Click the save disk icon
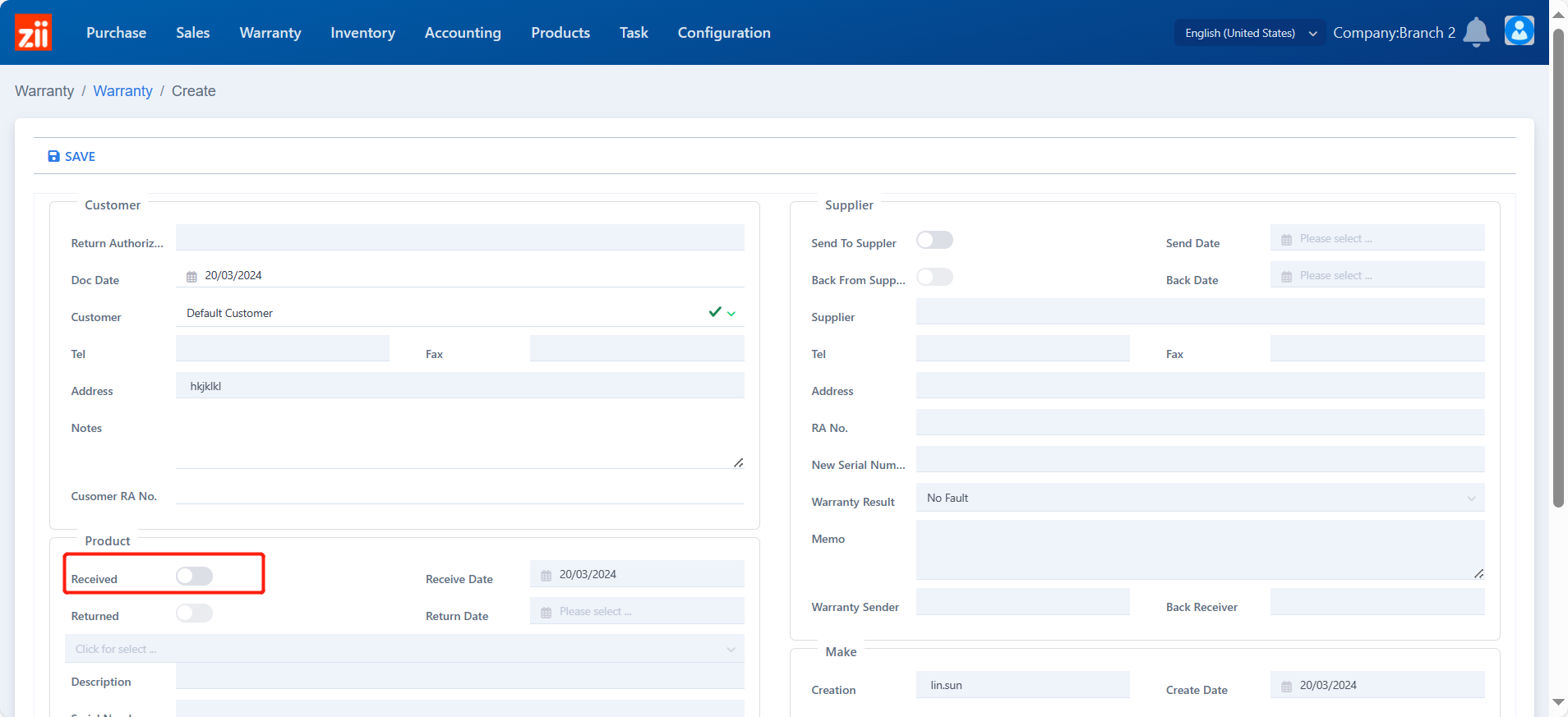The image size is (1568, 717). pyautogui.click(x=53, y=156)
